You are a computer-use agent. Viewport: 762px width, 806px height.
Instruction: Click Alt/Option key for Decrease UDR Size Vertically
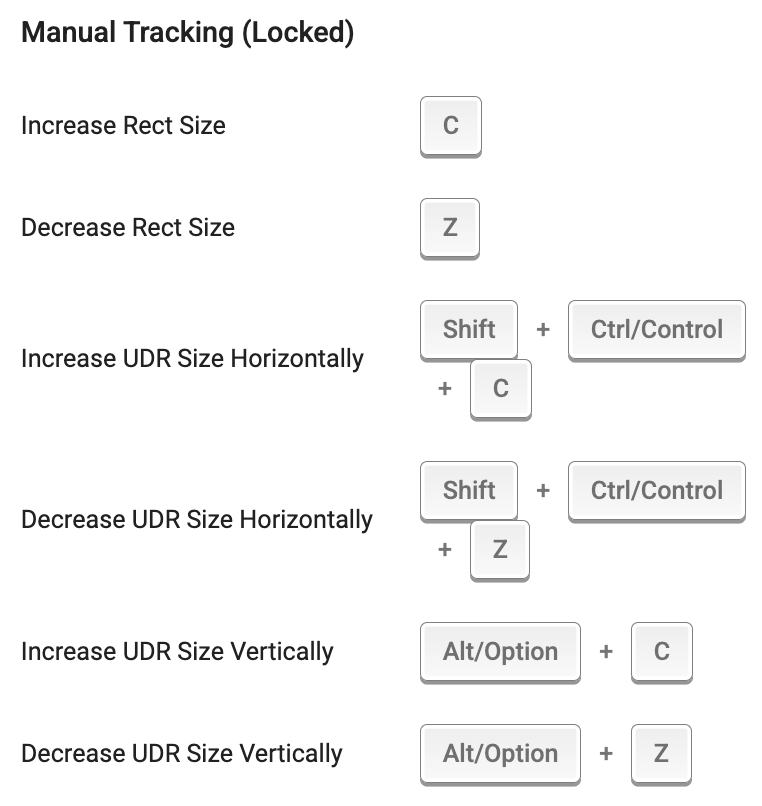[500, 754]
